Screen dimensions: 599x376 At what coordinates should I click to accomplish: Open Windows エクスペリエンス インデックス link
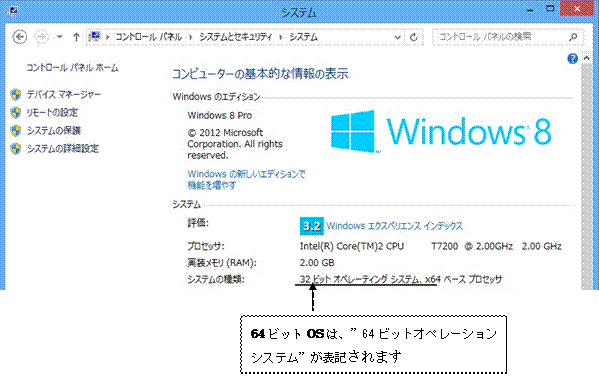tap(394, 226)
